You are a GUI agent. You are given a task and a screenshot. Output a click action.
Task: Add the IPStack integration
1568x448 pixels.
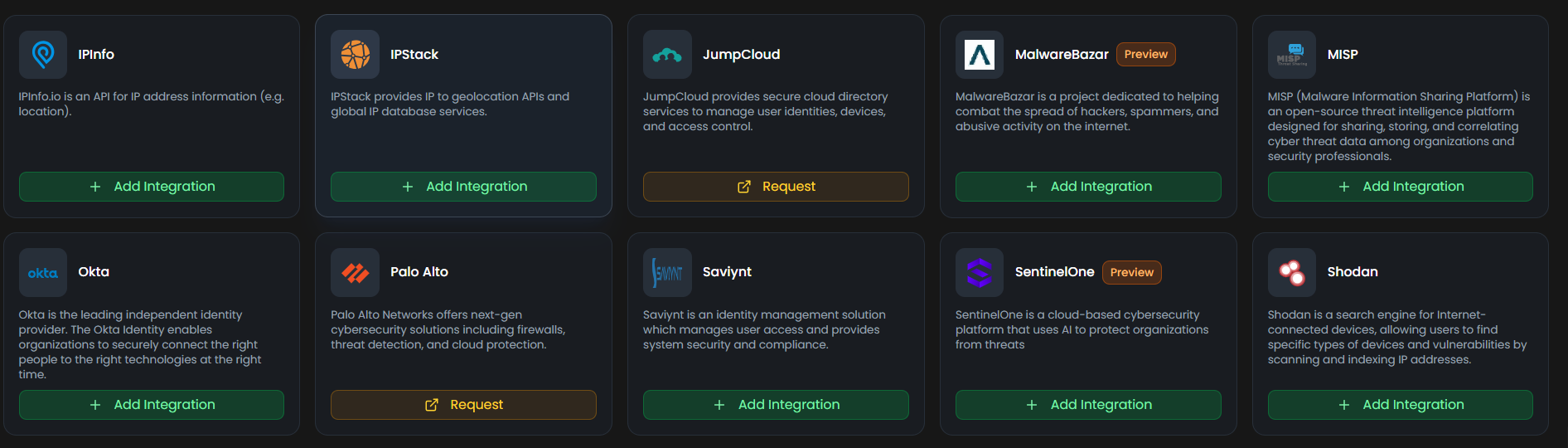click(463, 187)
